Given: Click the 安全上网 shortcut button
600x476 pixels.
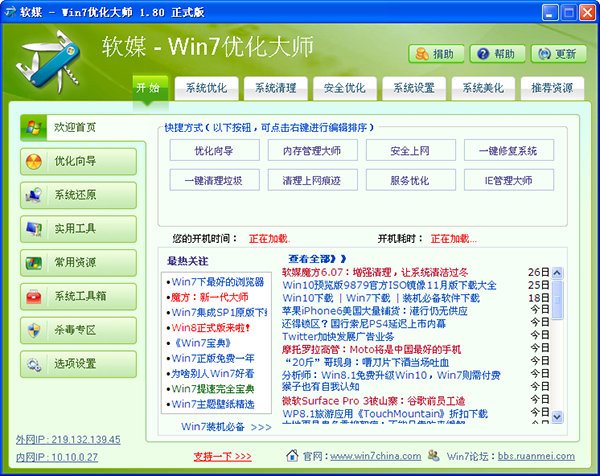Looking at the screenshot, I should (411, 150).
